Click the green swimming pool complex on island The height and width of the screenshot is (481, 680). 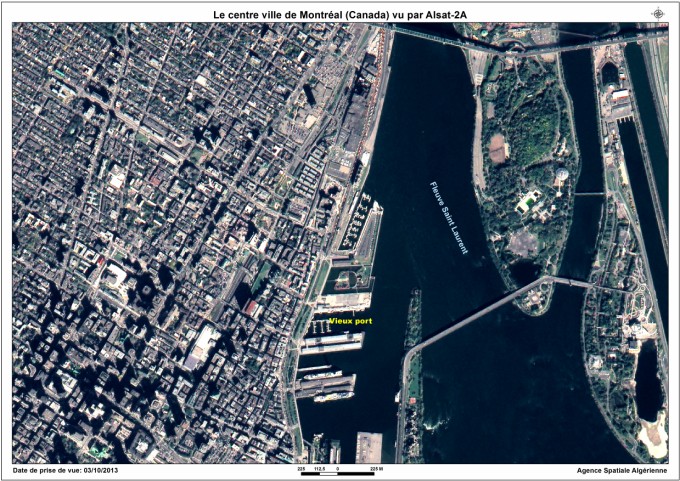point(528,201)
